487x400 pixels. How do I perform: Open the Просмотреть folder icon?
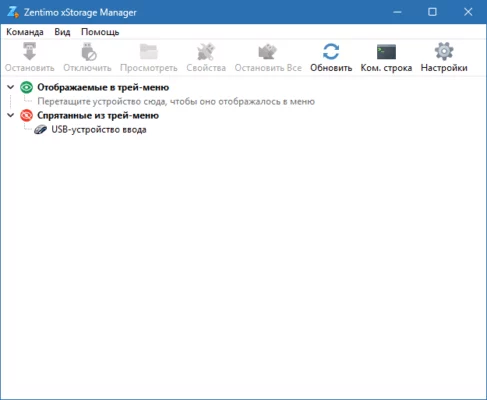click(149, 51)
